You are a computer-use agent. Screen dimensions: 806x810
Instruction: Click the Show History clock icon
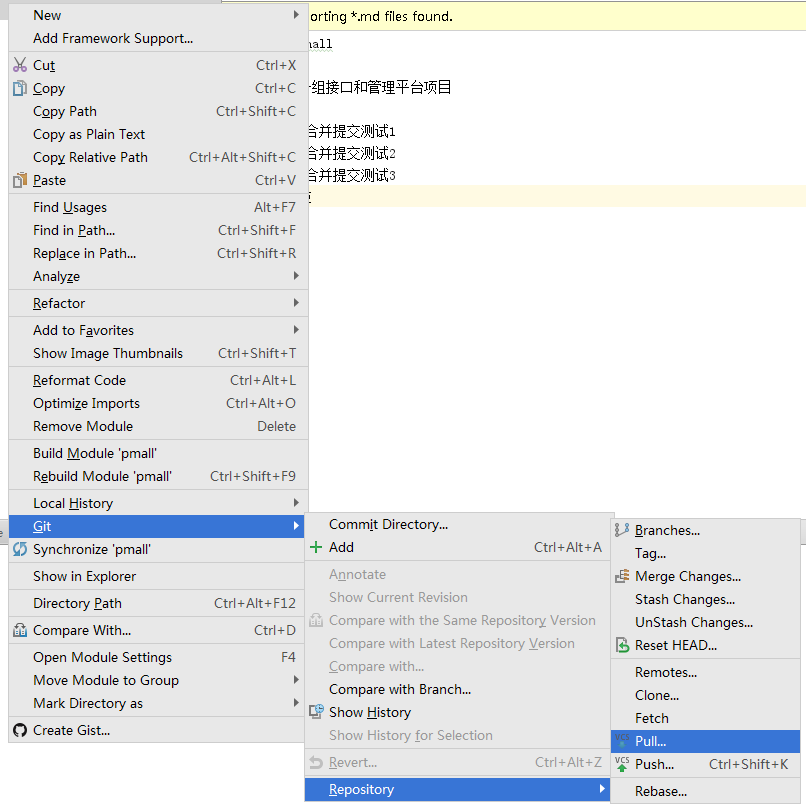coord(316,712)
